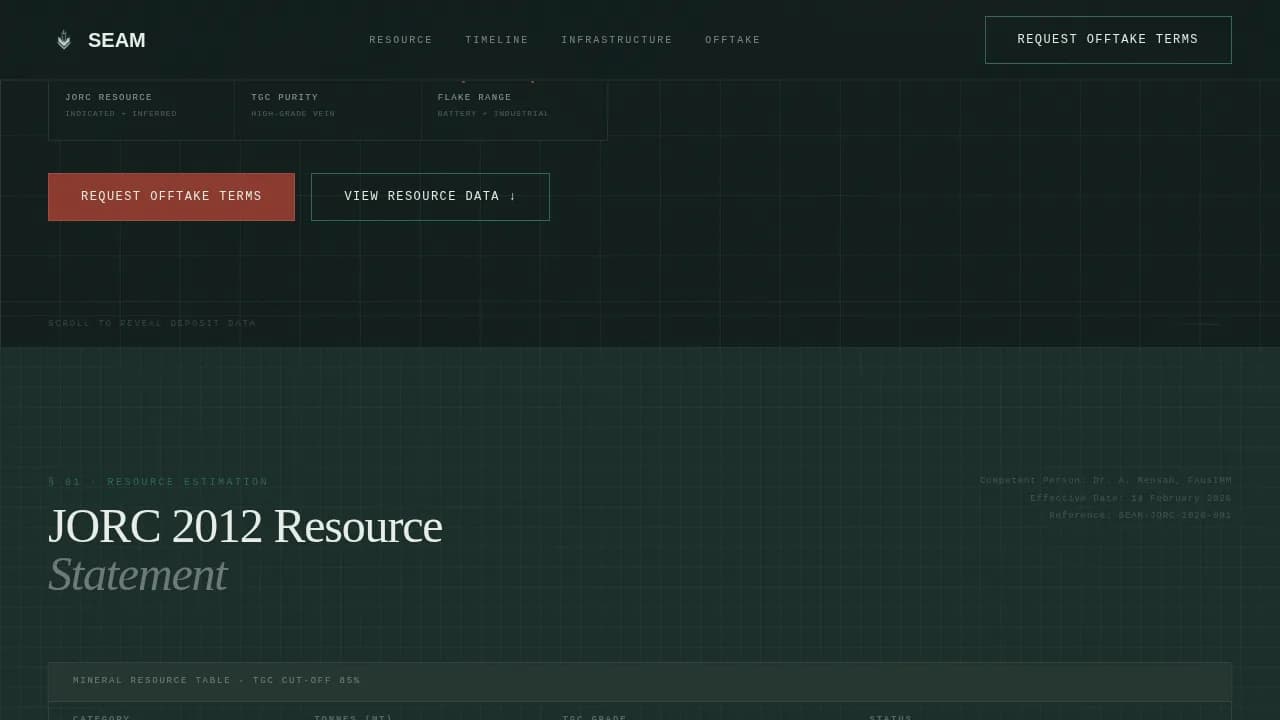Viewport: 1280px width, 720px height.
Task: Click the Scroll to Reveal Deposit Data text
Action: click(152, 324)
